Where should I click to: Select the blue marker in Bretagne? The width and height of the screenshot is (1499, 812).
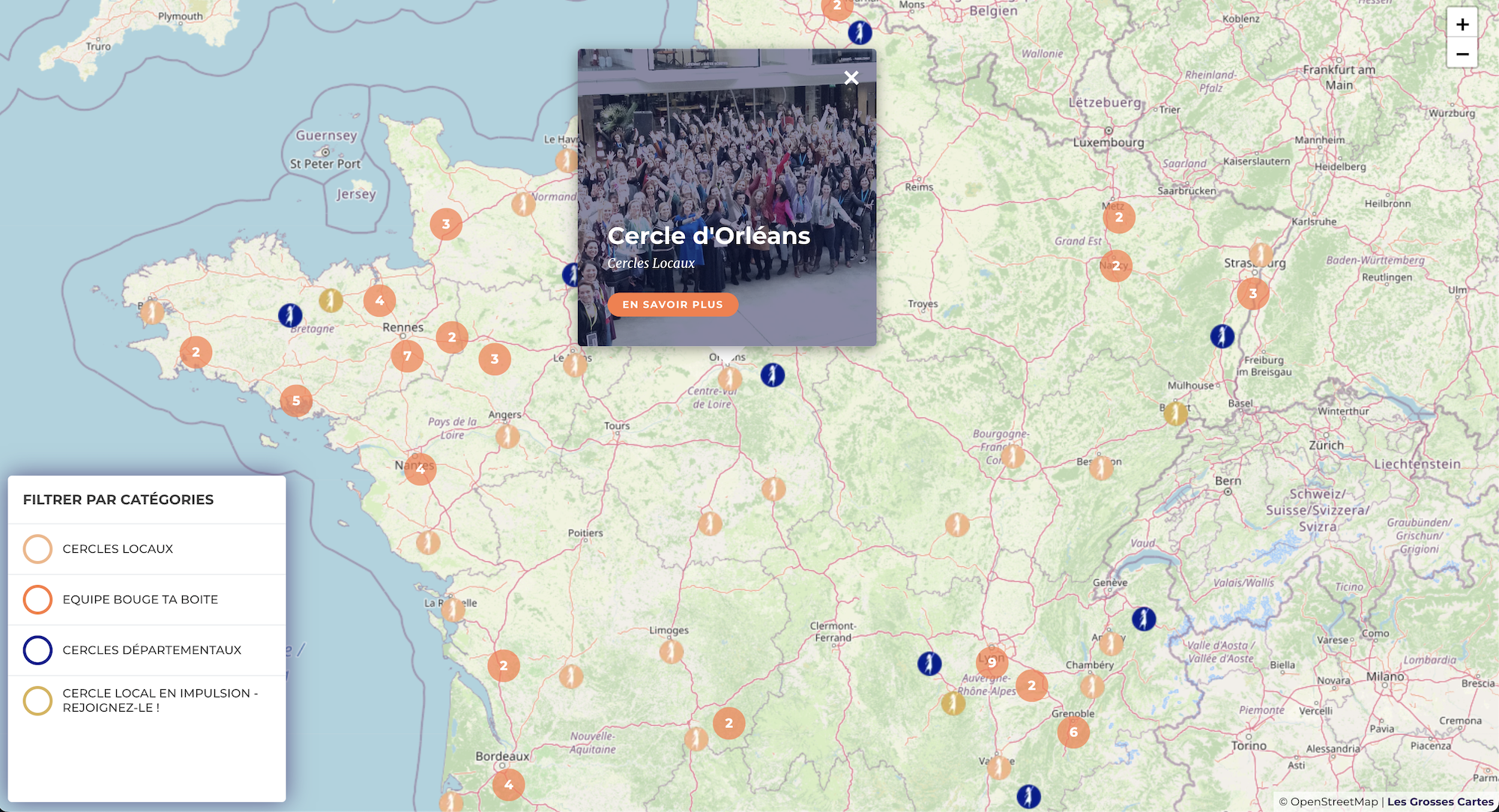(x=290, y=315)
